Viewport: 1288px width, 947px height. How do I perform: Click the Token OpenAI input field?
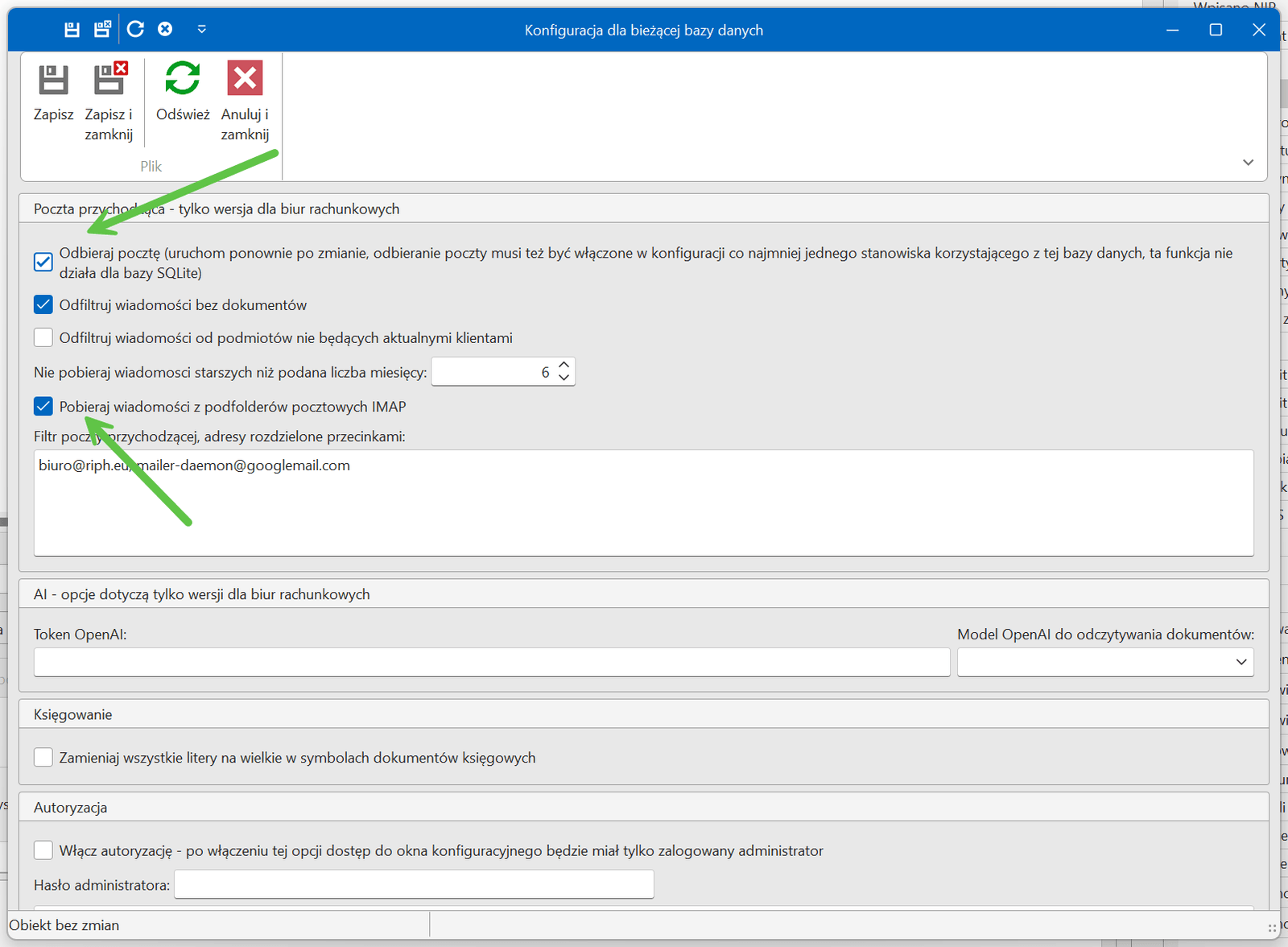[491, 662]
